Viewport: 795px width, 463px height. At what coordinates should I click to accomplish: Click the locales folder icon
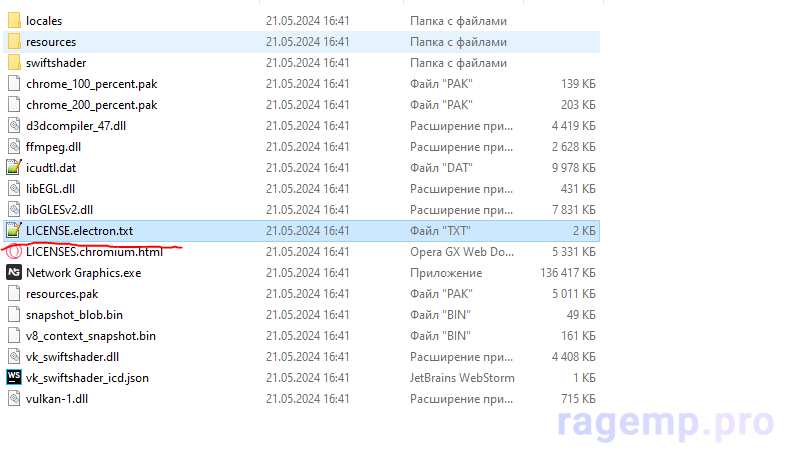pyautogui.click(x=13, y=20)
